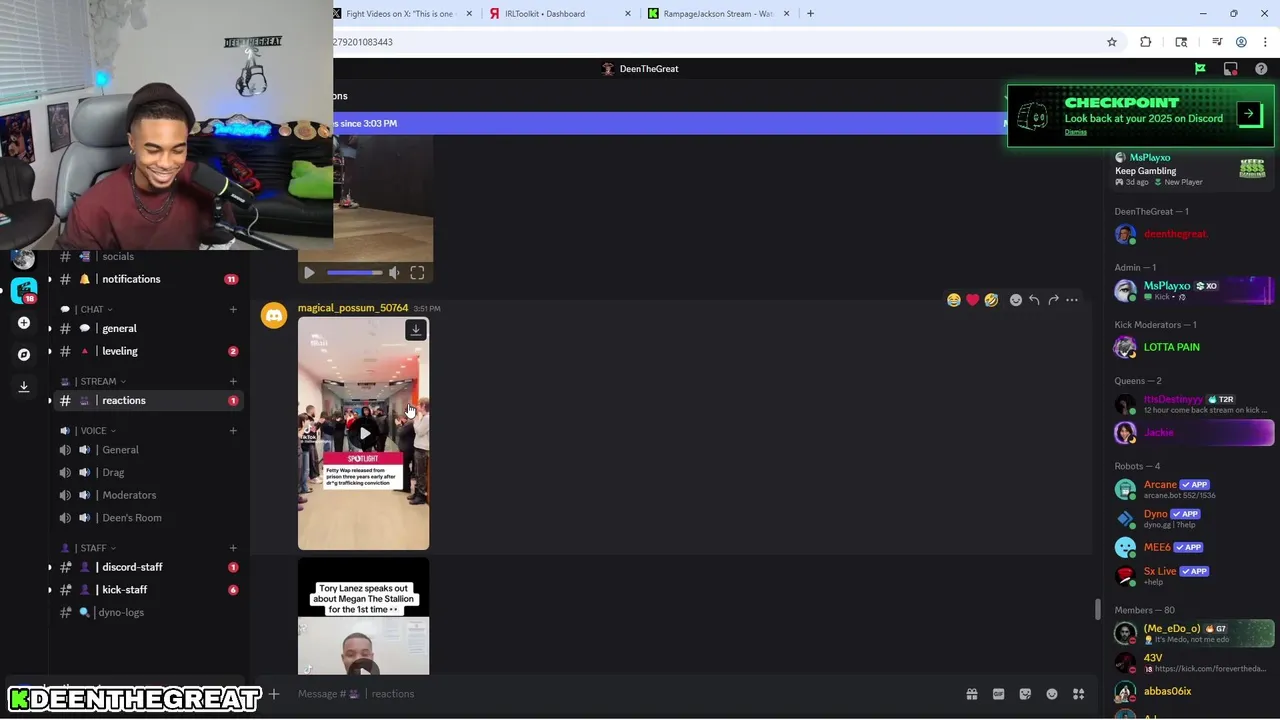The width and height of the screenshot is (1280, 720).
Task: Open the server icon with the 18 badge
Action: (24, 291)
